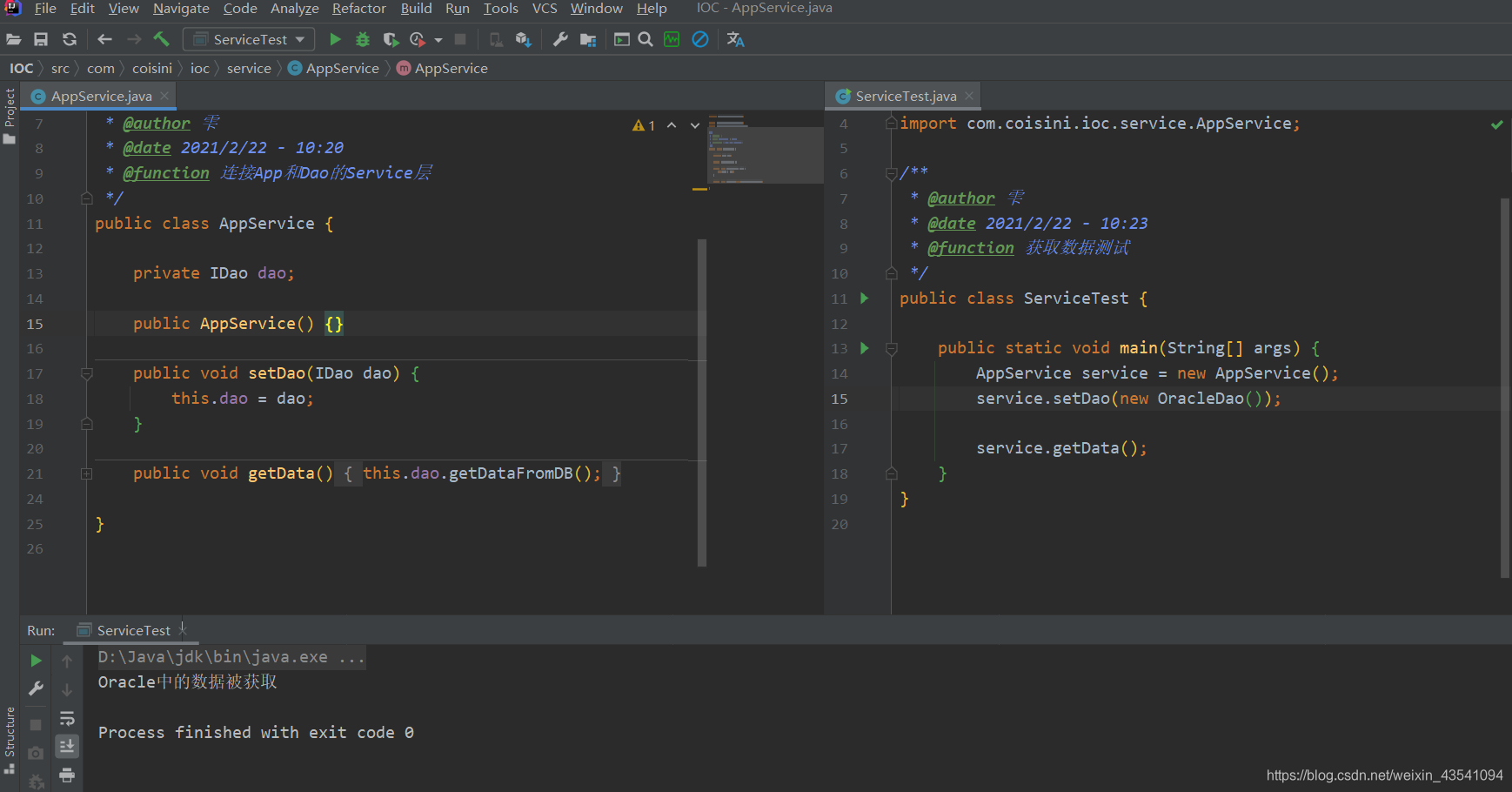Rerun ServiceTest from the Run panel play icon
Screen dimensions: 1512x792
[x=36, y=661]
